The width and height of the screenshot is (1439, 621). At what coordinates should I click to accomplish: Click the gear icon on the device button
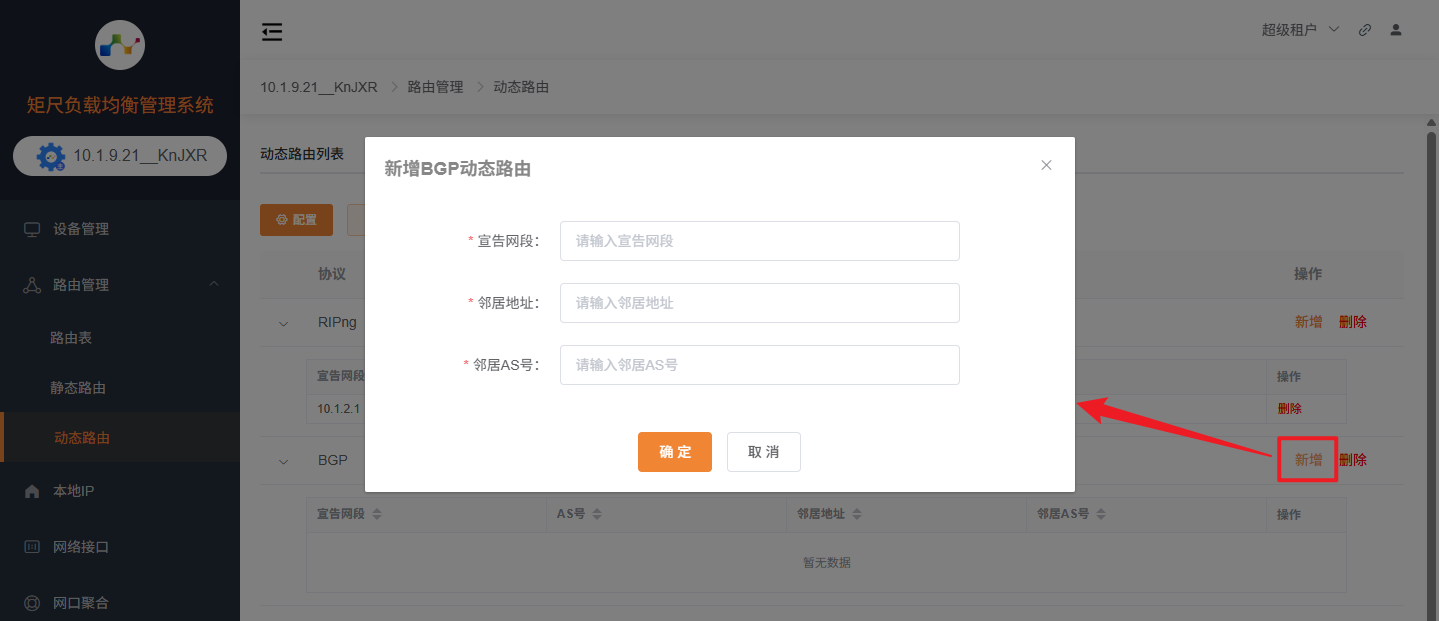tap(51, 157)
